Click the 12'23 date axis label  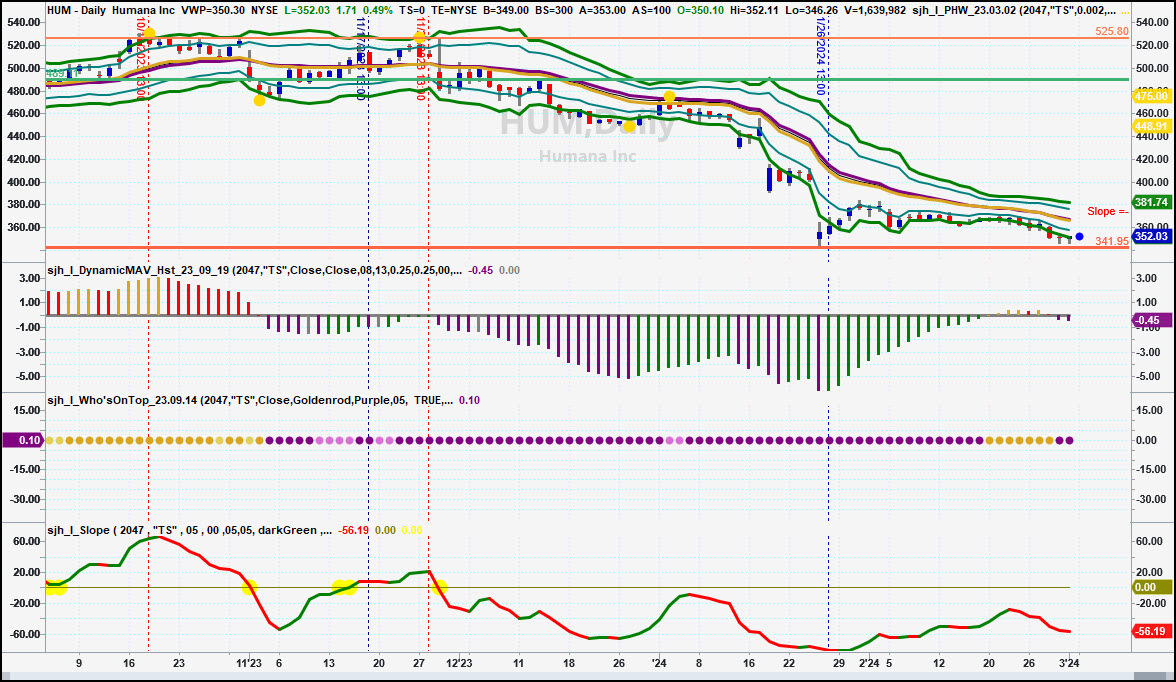click(459, 663)
